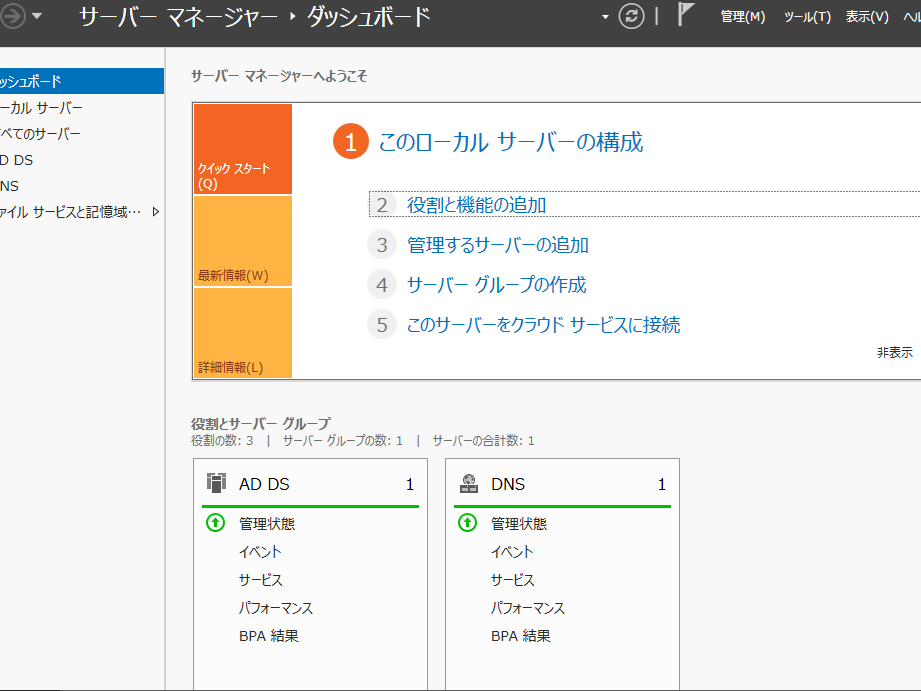The height and width of the screenshot is (691, 921).
Task: Open パフォーマンス in the AD DS tile
Action: pos(276,608)
